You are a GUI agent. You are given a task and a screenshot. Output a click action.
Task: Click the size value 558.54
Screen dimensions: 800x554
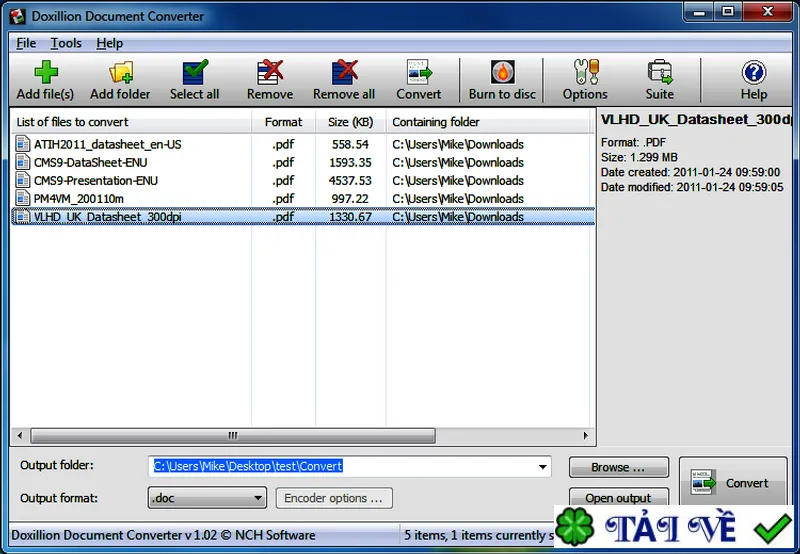[350, 144]
